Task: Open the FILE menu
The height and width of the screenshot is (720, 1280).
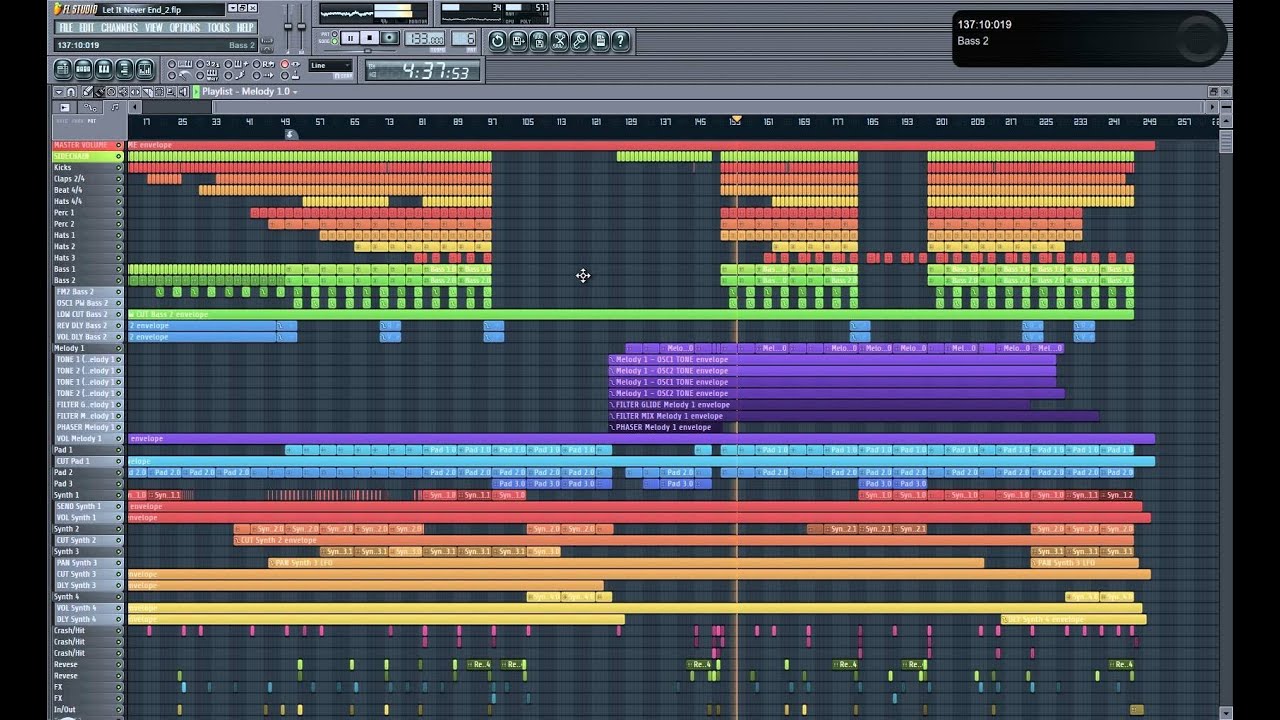Action: (x=65, y=27)
